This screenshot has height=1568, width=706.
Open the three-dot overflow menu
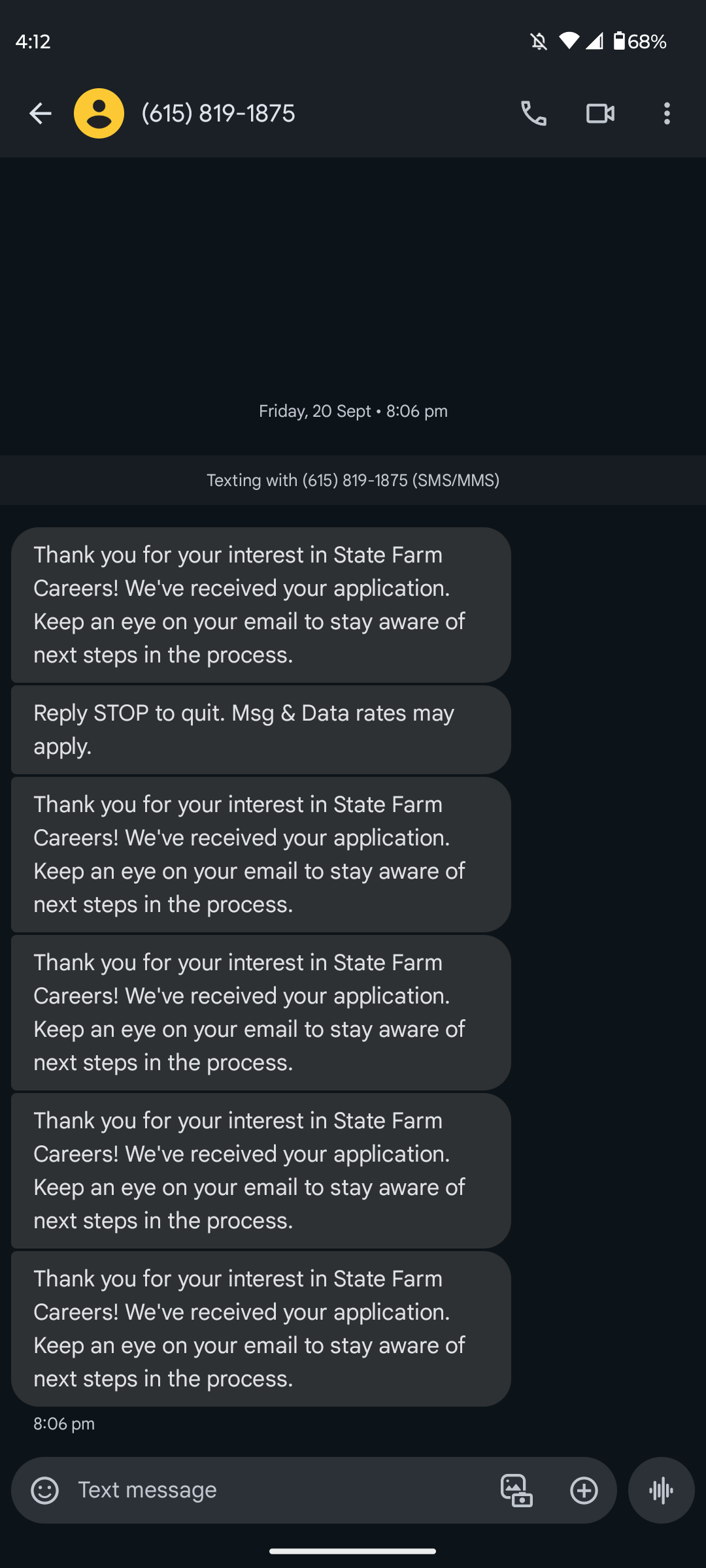(667, 114)
